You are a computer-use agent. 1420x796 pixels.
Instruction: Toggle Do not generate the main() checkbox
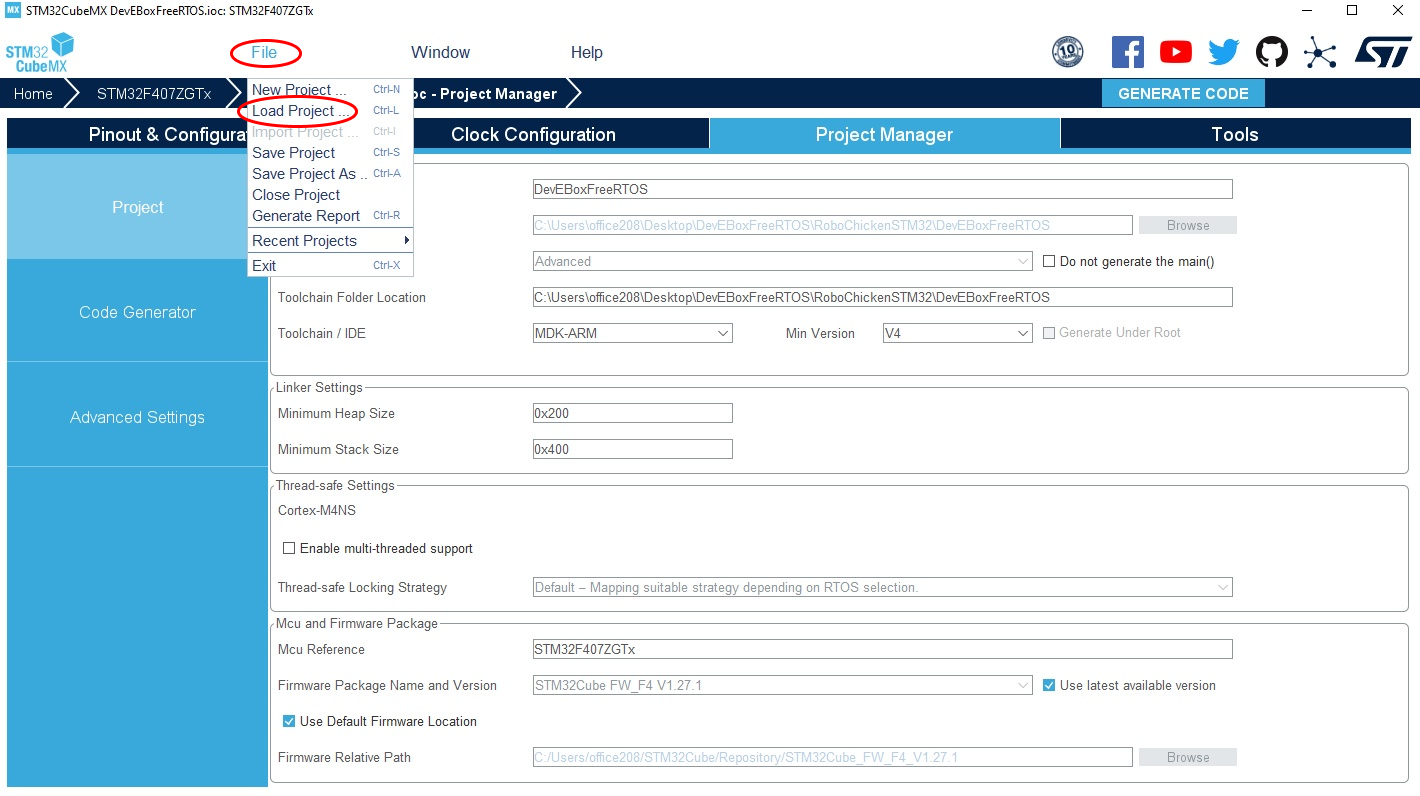pyautogui.click(x=1049, y=261)
